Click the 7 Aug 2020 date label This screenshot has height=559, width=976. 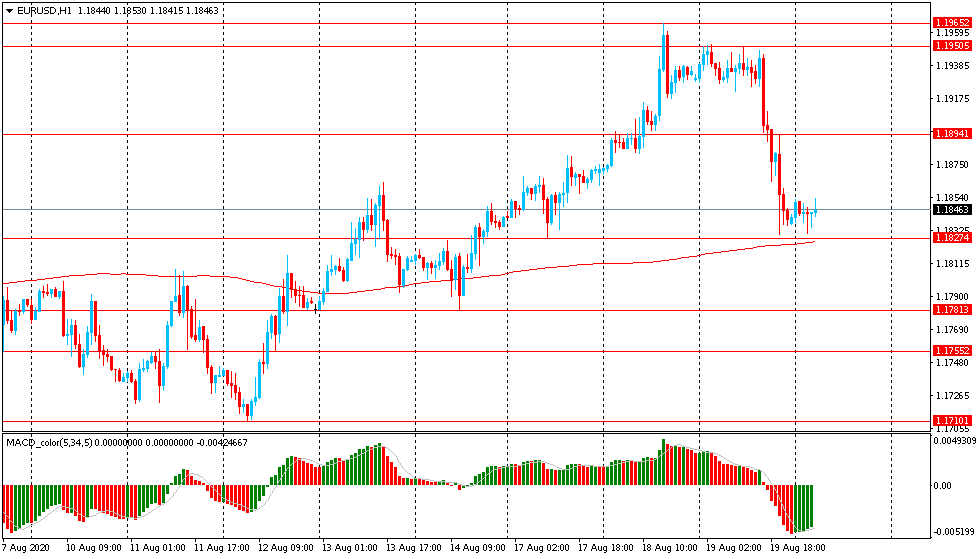[26, 548]
